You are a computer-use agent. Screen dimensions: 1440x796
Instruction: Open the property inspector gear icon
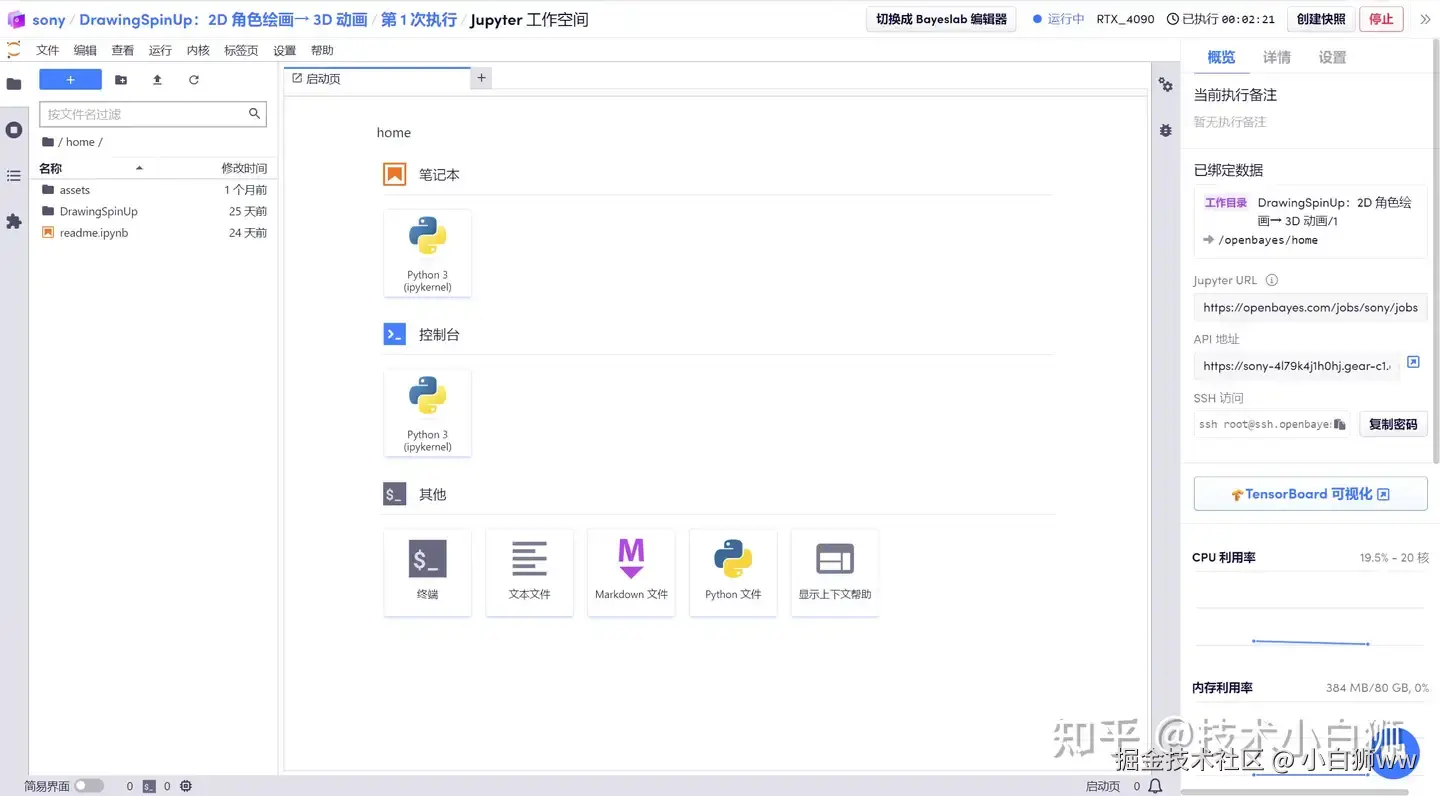coord(1166,85)
